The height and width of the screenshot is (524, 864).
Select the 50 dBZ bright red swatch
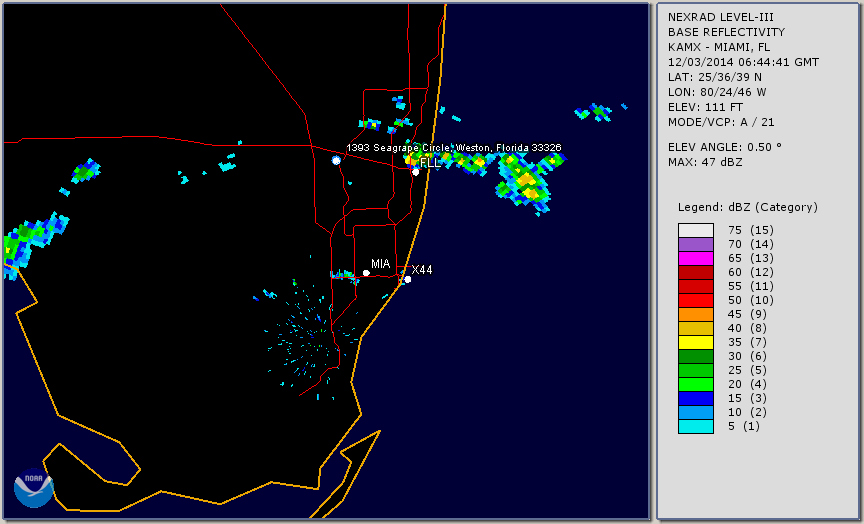click(x=696, y=300)
